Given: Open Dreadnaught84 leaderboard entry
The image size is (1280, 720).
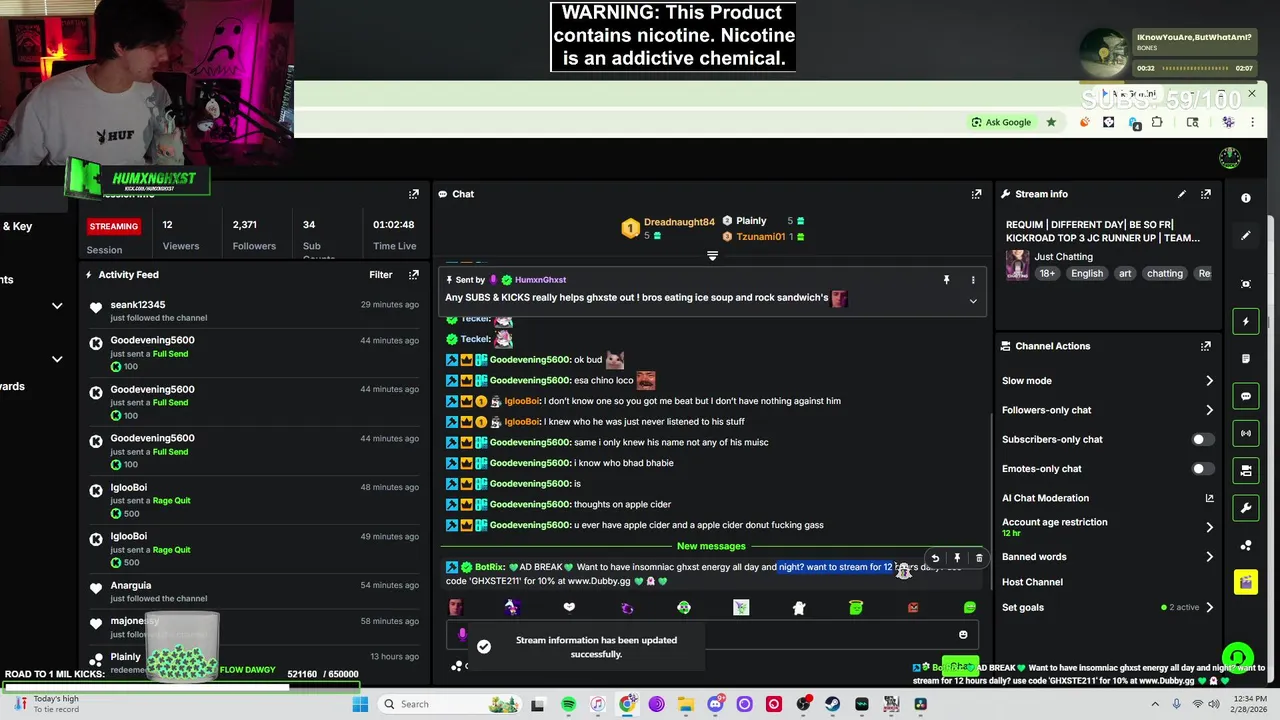Looking at the screenshot, I should (669, 228).
